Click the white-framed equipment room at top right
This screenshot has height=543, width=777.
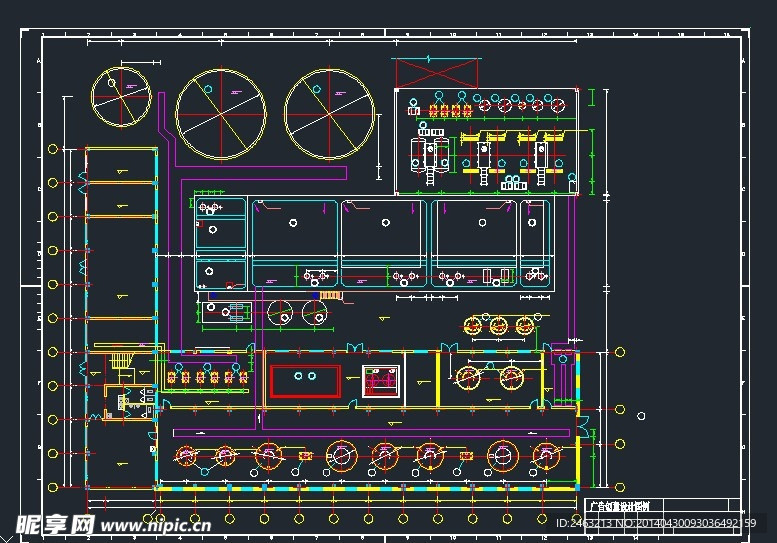point(486,140)
